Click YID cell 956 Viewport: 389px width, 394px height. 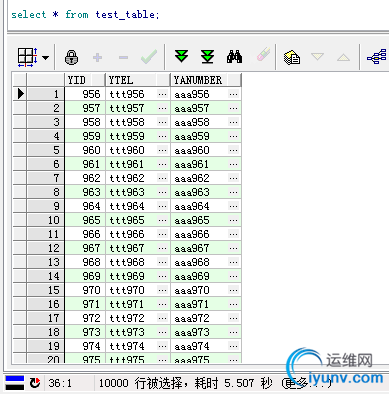85,94
